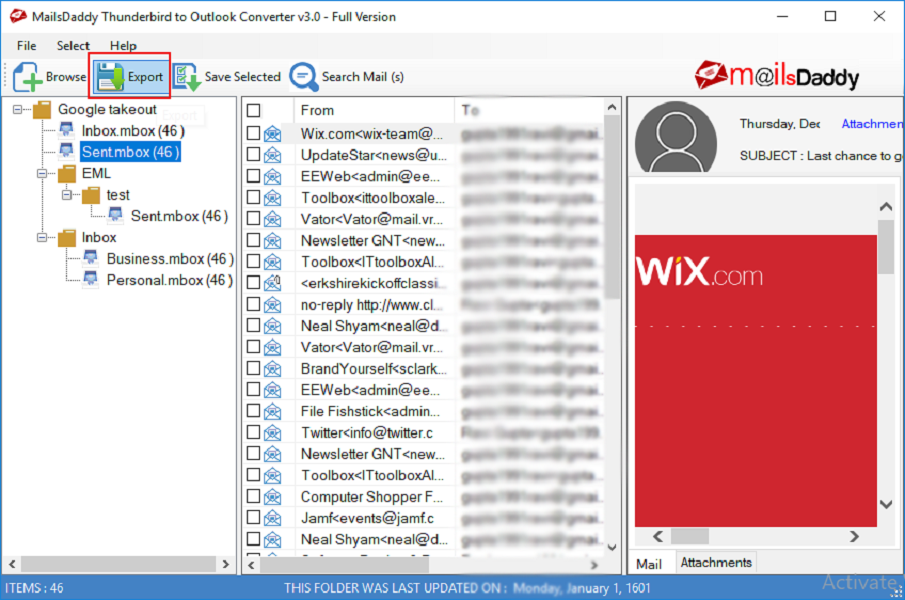Image resolution: width=905 pixels, height=600 pixels.
Task: Click preview pane scroll-right arrow
Action: pos(854,537)
